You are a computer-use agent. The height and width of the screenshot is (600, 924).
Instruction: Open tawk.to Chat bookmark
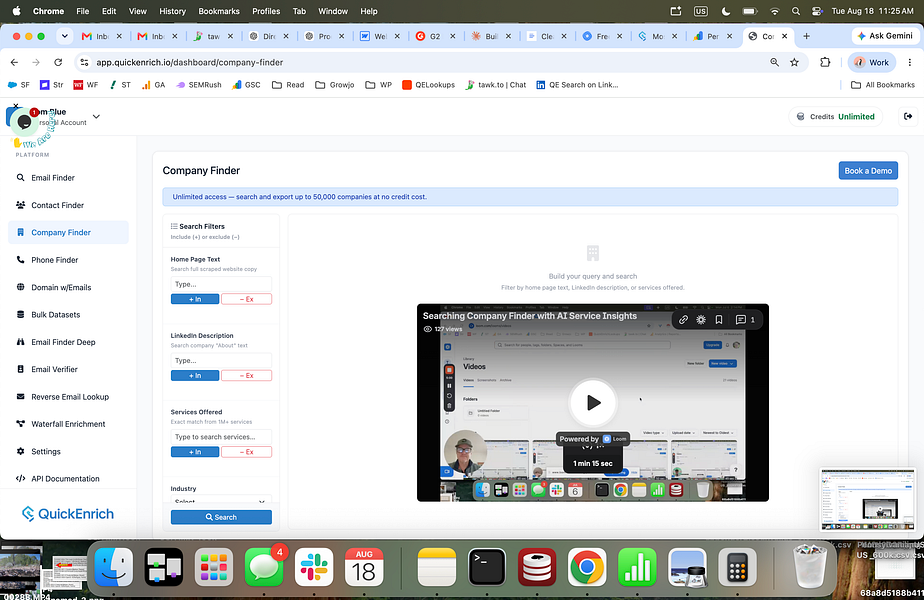[496, 85]
